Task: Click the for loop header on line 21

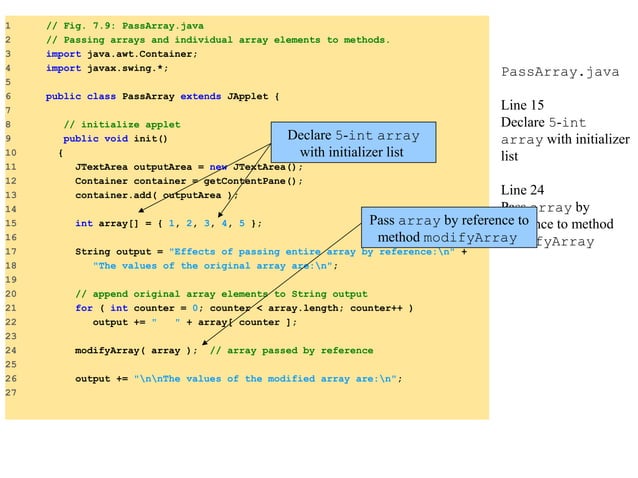Action: (x=244, y=308)
